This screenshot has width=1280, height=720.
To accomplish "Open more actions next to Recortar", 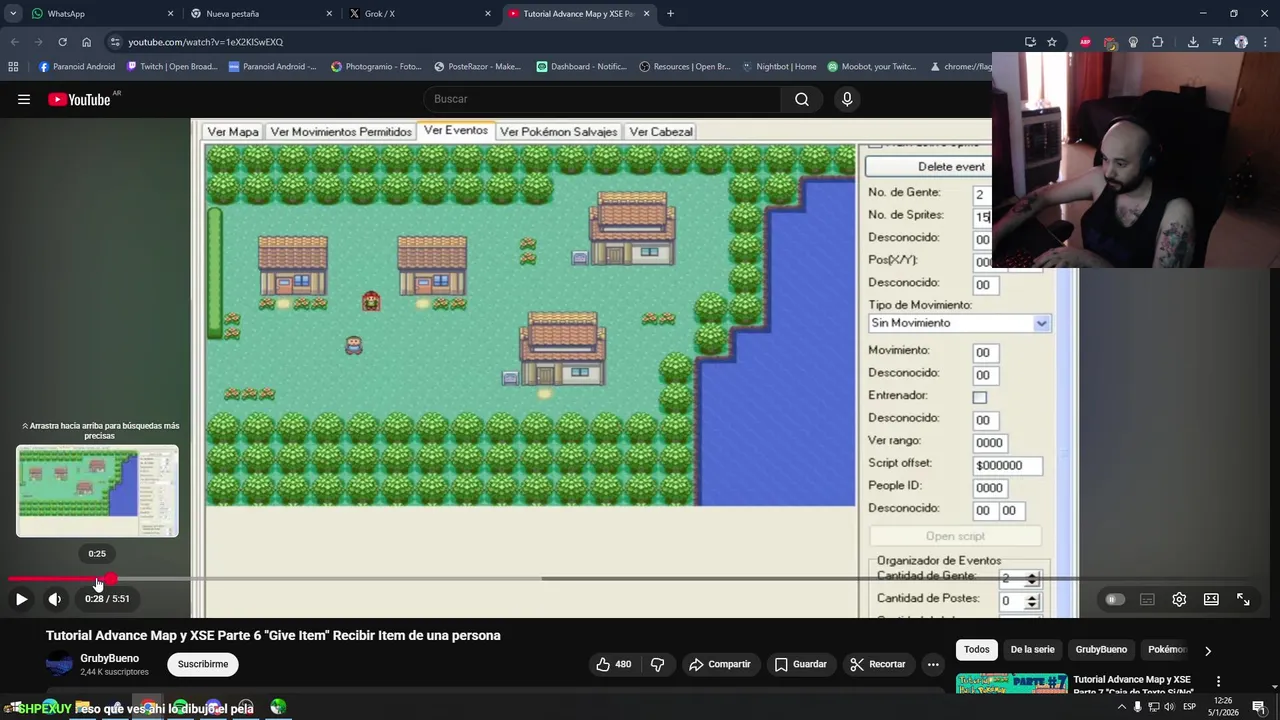I will (933, 664).
